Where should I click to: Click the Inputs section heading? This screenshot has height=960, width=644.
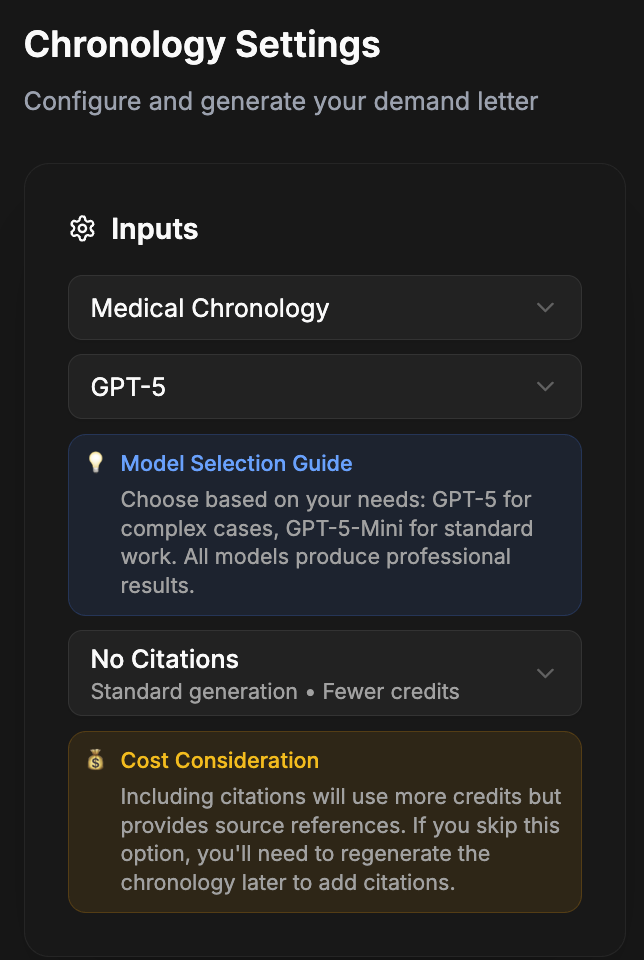pyautogui.click(x=154, y=229)
